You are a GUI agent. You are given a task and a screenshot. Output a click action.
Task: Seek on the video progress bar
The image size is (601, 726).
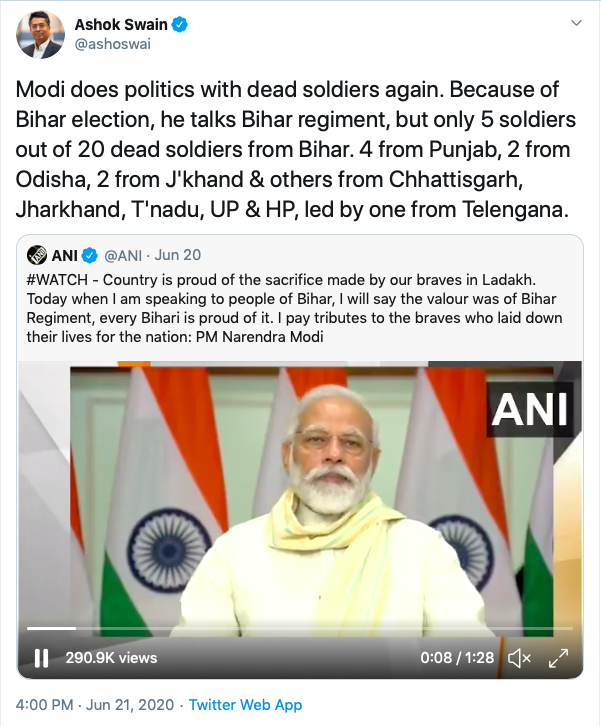300,629
